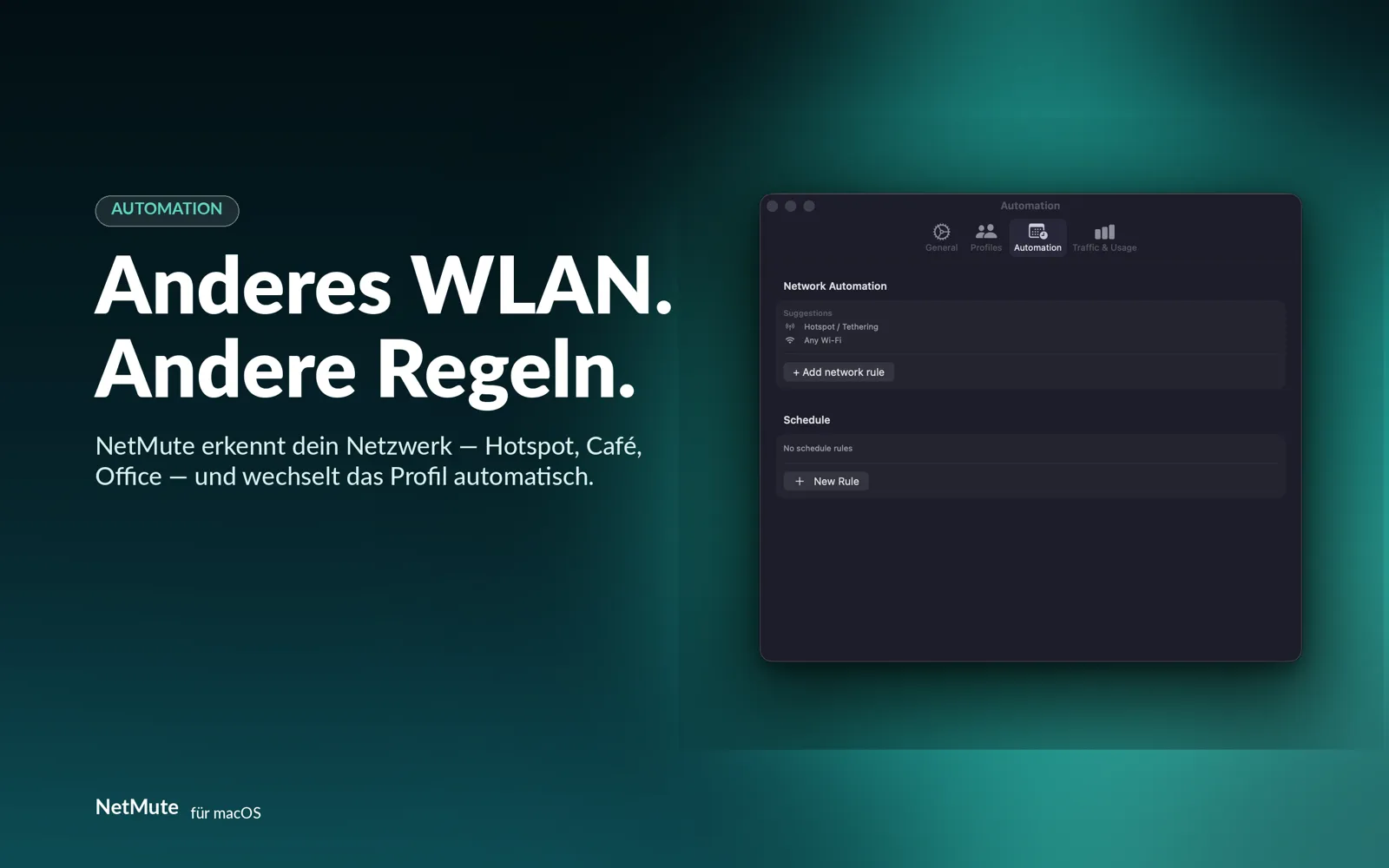Click the Schedule heading
The width and height of the screenshot is (1389, 868).
click(806, 420)
